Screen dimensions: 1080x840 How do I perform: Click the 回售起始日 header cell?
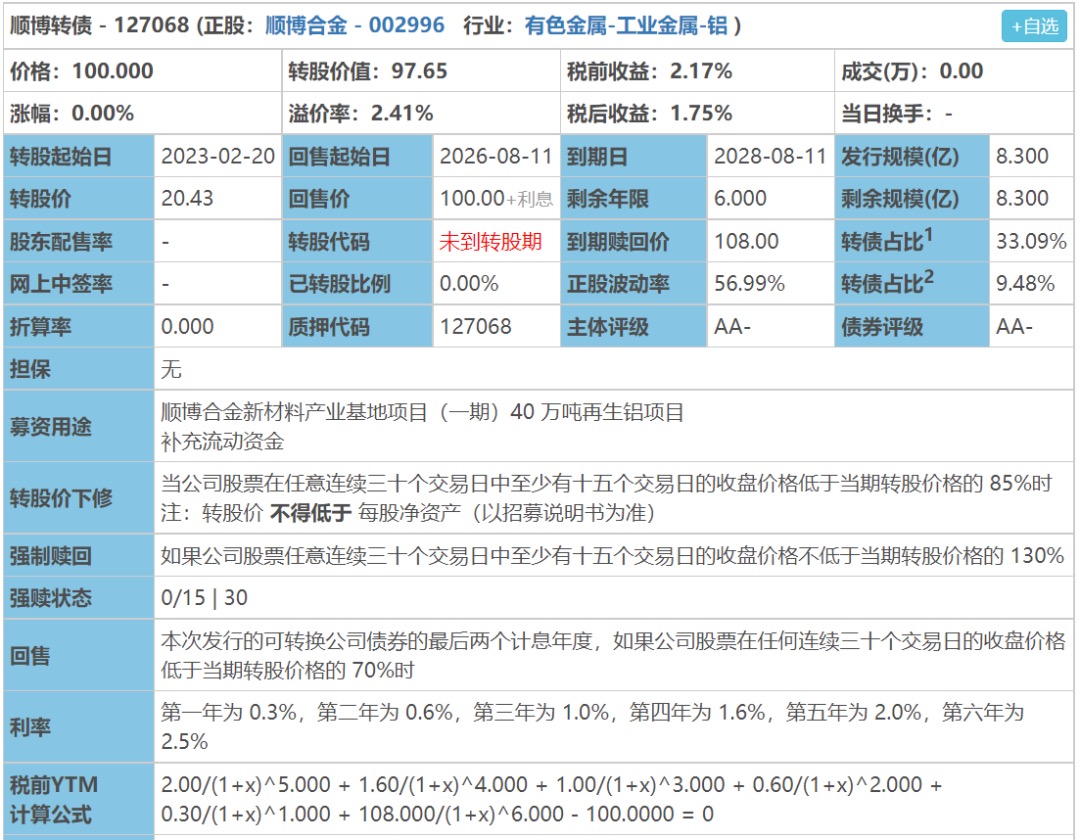pyautogui.click(x=357, y=156)
